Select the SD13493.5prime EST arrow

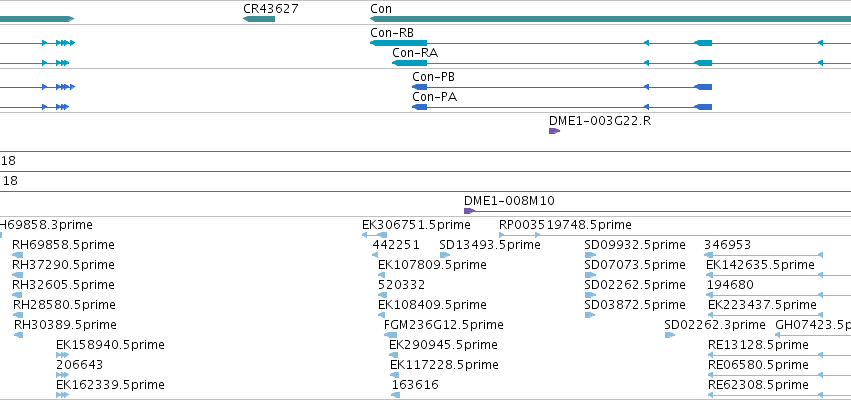point(445,255)
